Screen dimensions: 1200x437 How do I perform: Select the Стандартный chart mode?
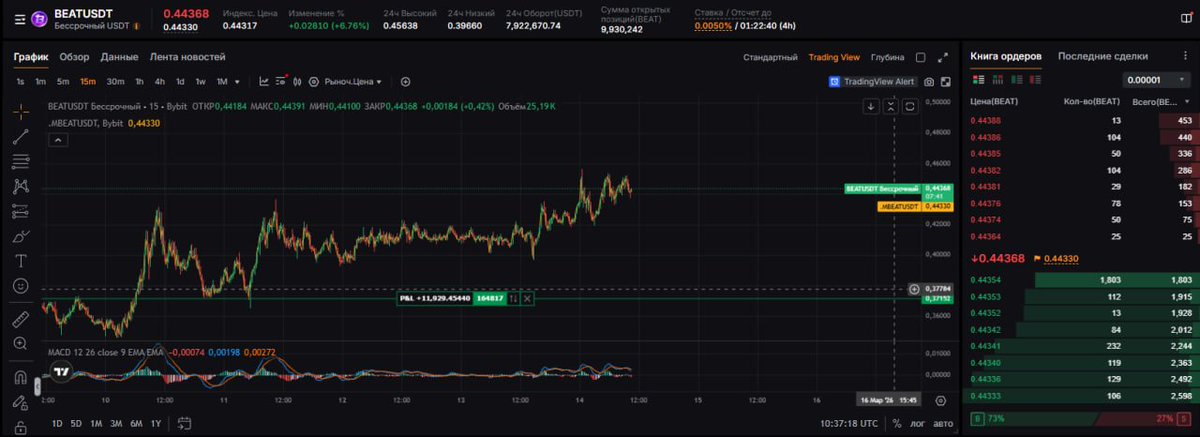click(x=770, y=57)
